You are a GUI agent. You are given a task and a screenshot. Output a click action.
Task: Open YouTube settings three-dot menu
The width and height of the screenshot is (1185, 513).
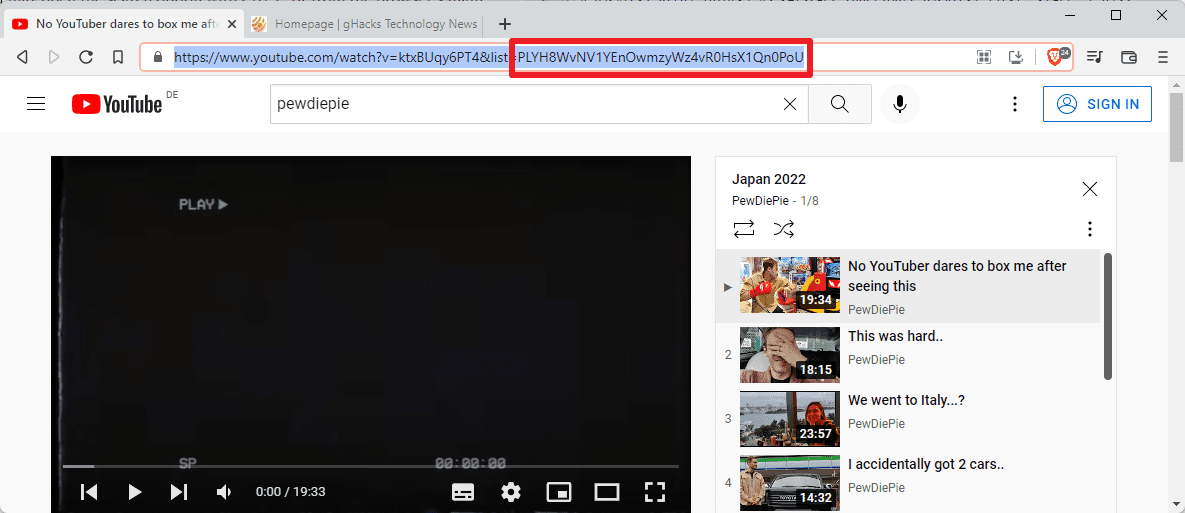coord(1014,104)
